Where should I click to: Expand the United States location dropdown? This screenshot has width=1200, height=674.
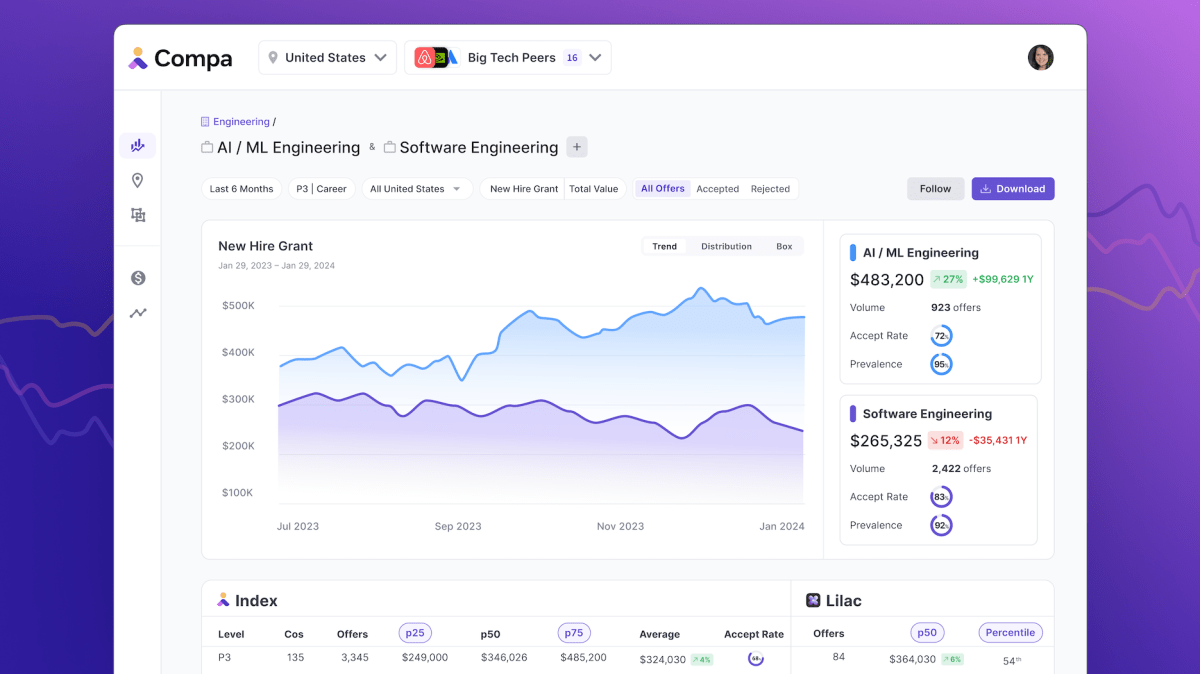[x=327, y=58]
